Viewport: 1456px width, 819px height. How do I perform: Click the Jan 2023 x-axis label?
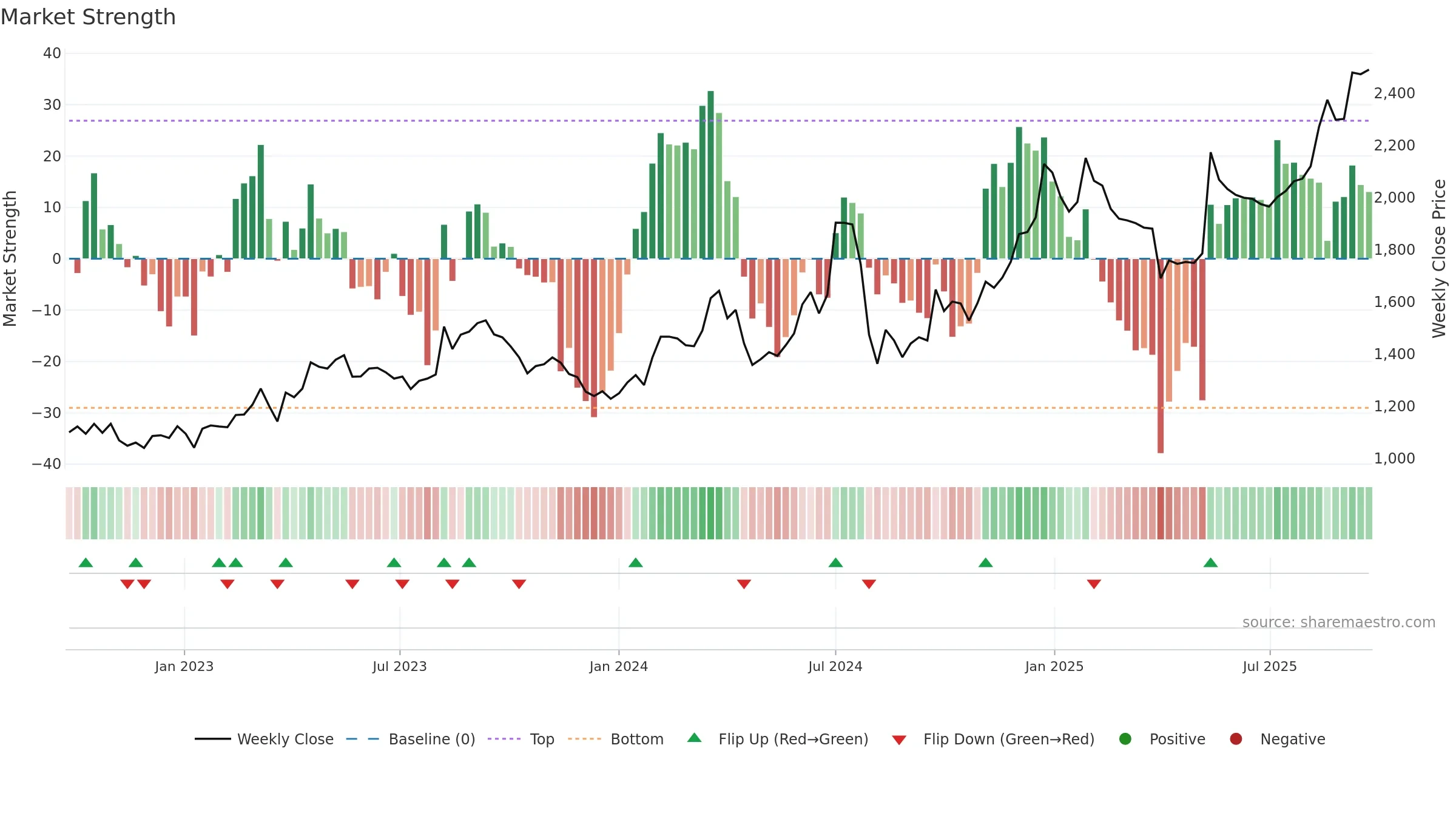click(x=184, y=667)
